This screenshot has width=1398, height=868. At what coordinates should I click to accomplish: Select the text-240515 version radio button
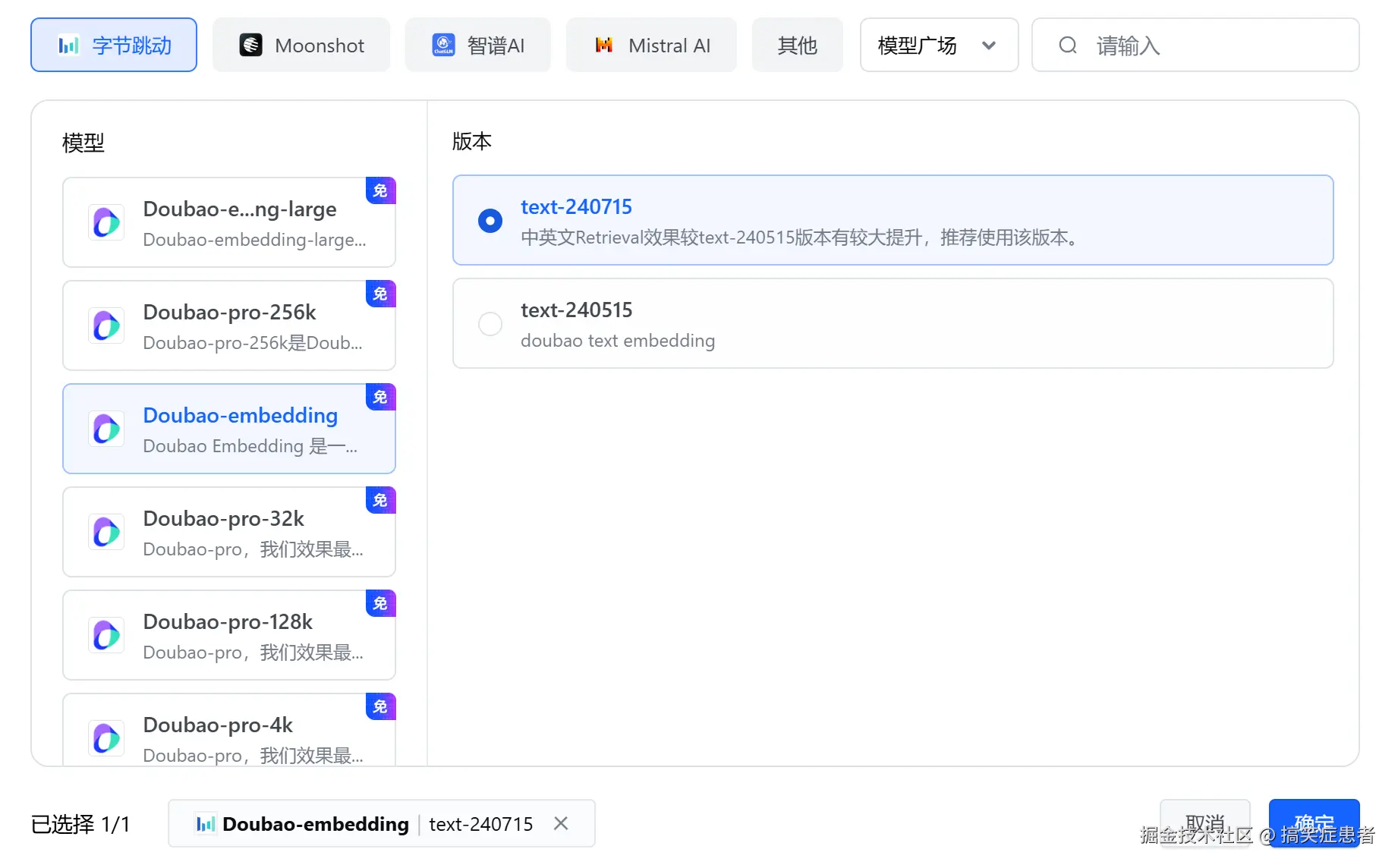[x=490, y=324]
